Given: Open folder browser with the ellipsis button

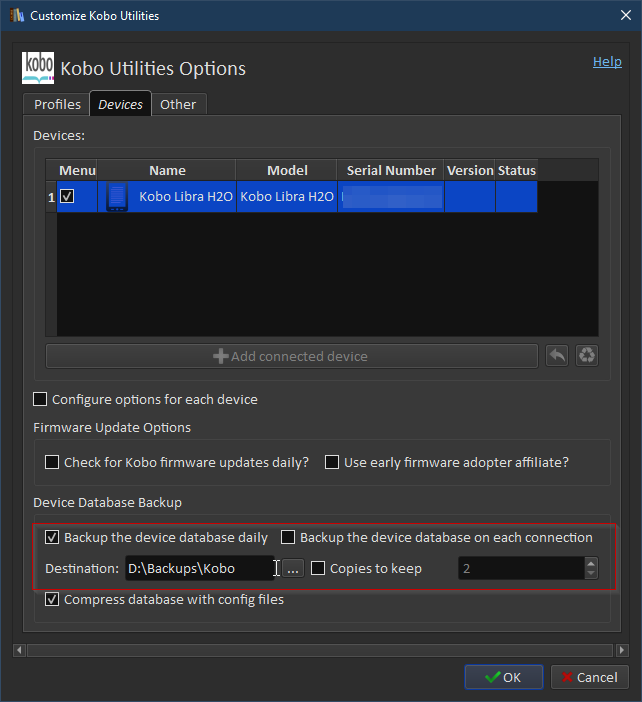Looking at the screenshot, I should (292, 569).
